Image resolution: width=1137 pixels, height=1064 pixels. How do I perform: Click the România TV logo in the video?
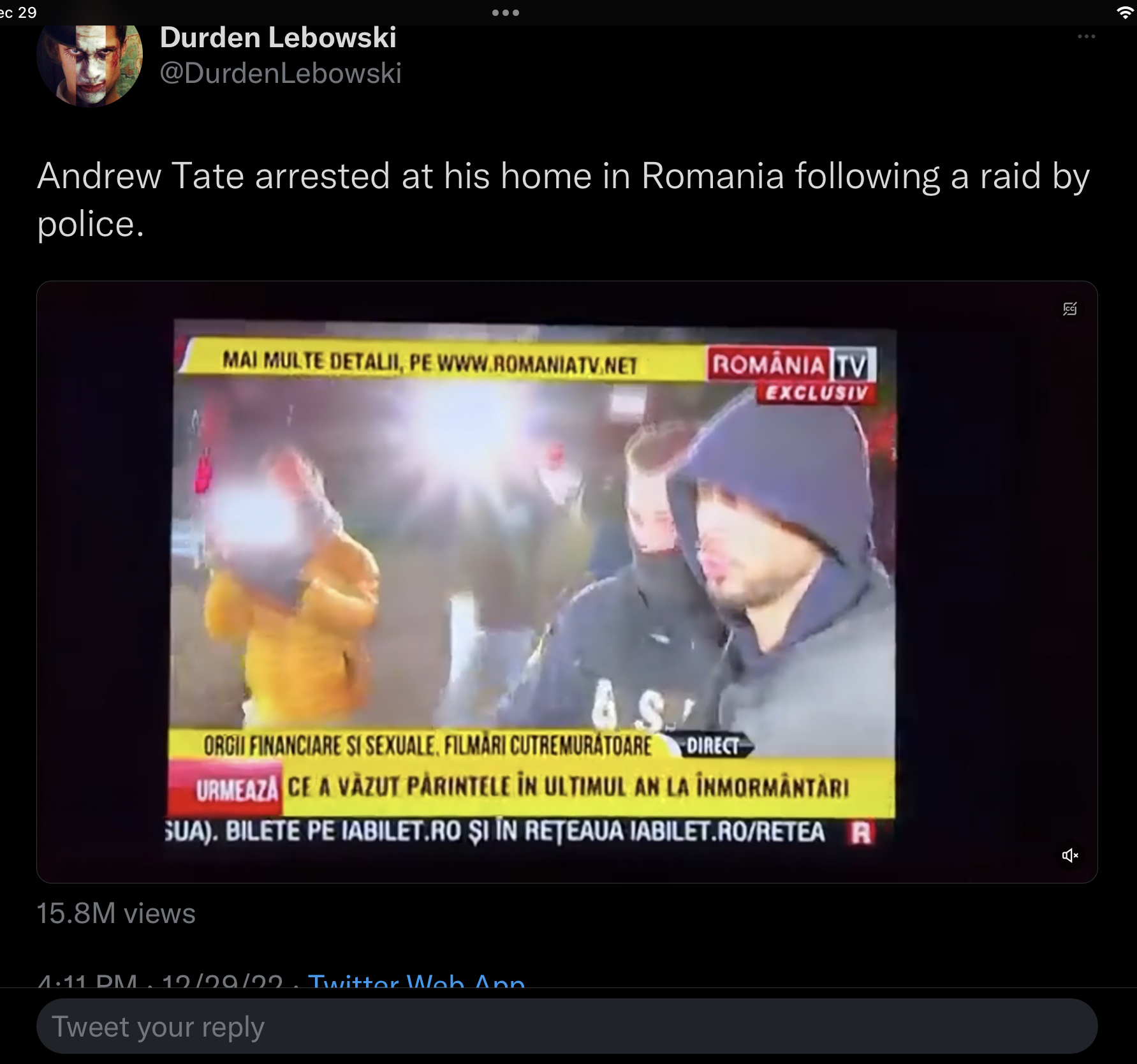tap(791, 365)
